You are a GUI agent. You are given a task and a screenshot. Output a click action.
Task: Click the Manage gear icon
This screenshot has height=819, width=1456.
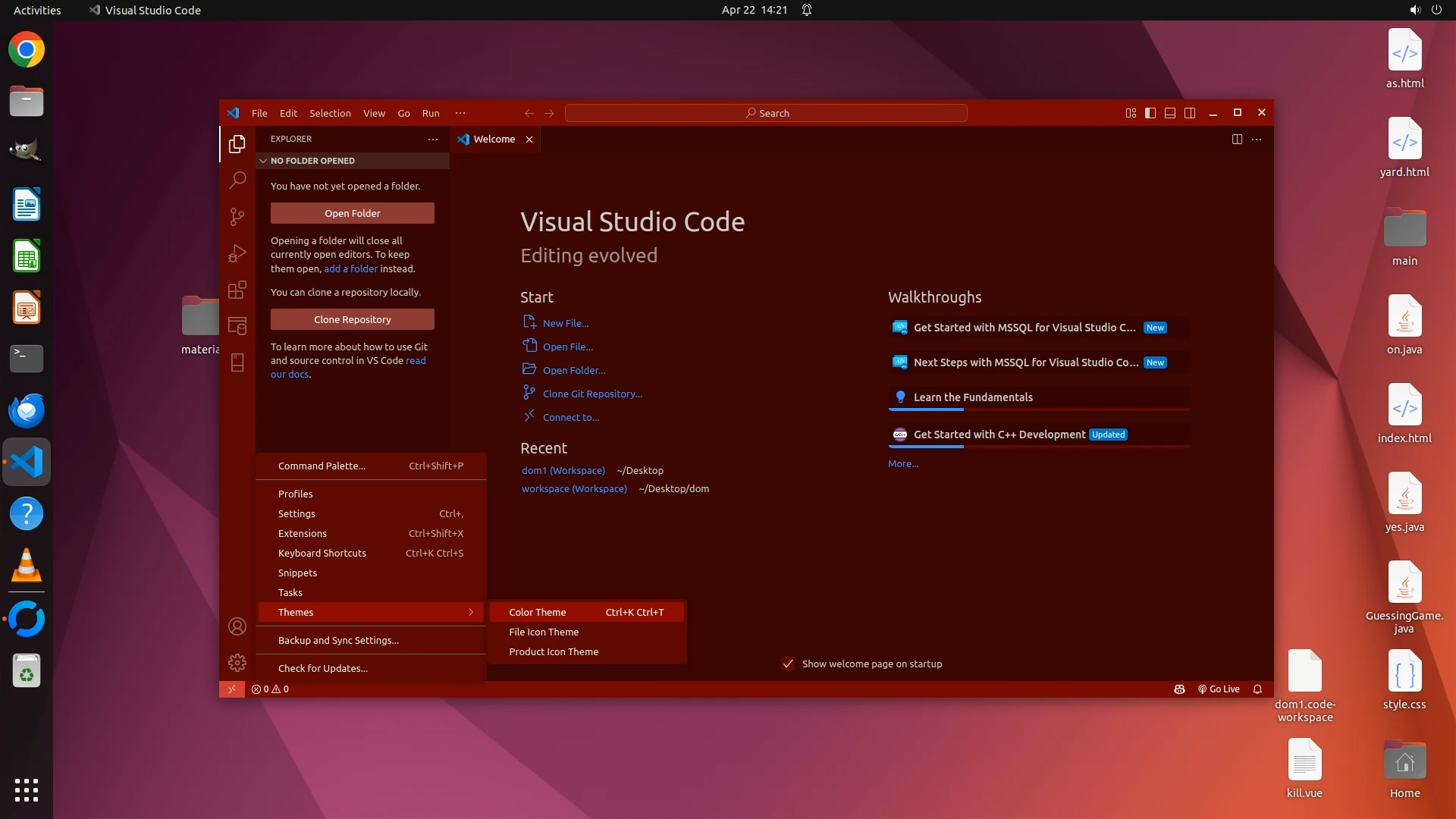click(237, 663)
